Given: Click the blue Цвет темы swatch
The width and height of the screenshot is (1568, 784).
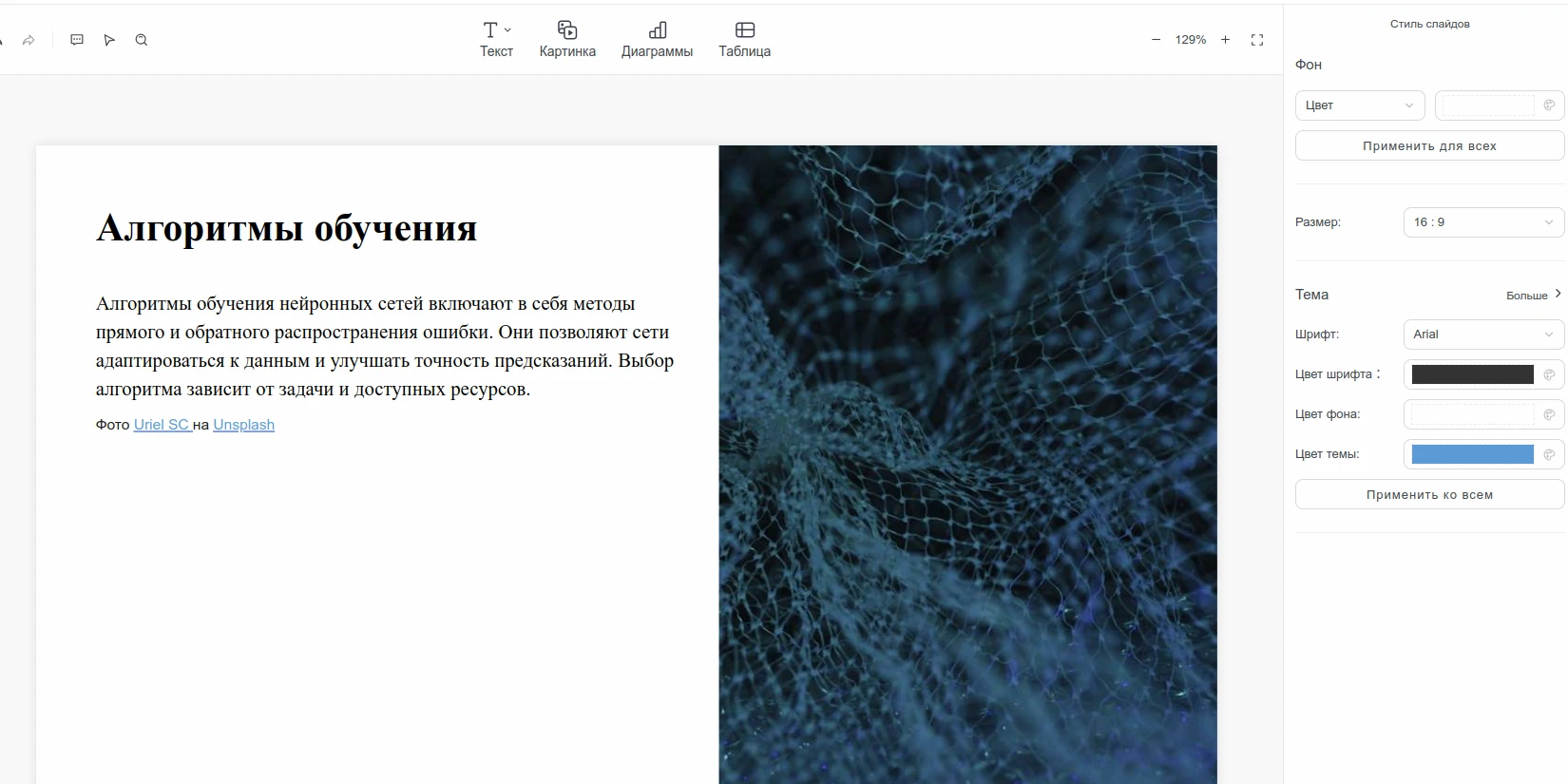Looking at the screenshot, I should click(x=1472, y=454).
